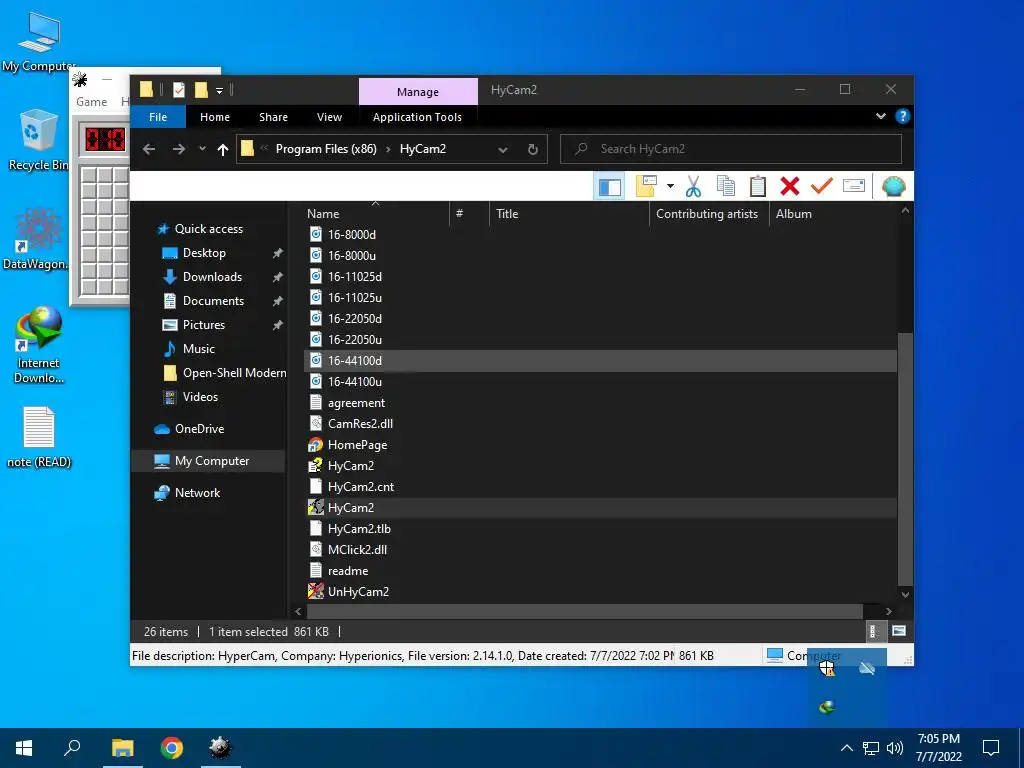Switch to details view status bar icon
The image size is (1024, 768).
(x=873, y=631)
